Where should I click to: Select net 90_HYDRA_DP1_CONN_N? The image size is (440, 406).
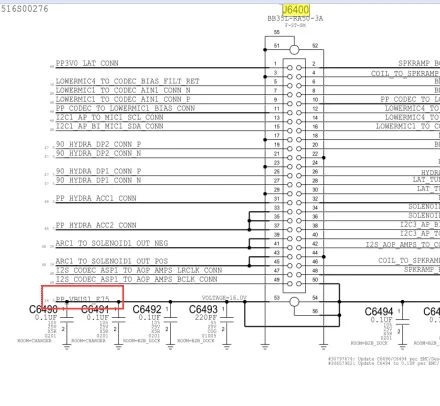(x=98, y=180)
